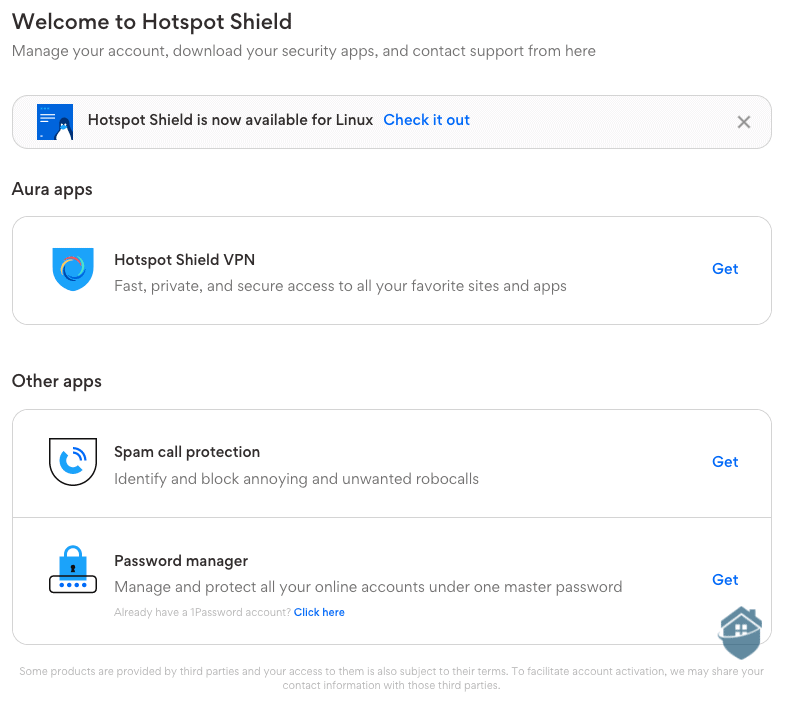The height and width of the screenshot is (701, 785).
Task: Click the 'Aura apps' section heading
Action: tap(52, 189)
